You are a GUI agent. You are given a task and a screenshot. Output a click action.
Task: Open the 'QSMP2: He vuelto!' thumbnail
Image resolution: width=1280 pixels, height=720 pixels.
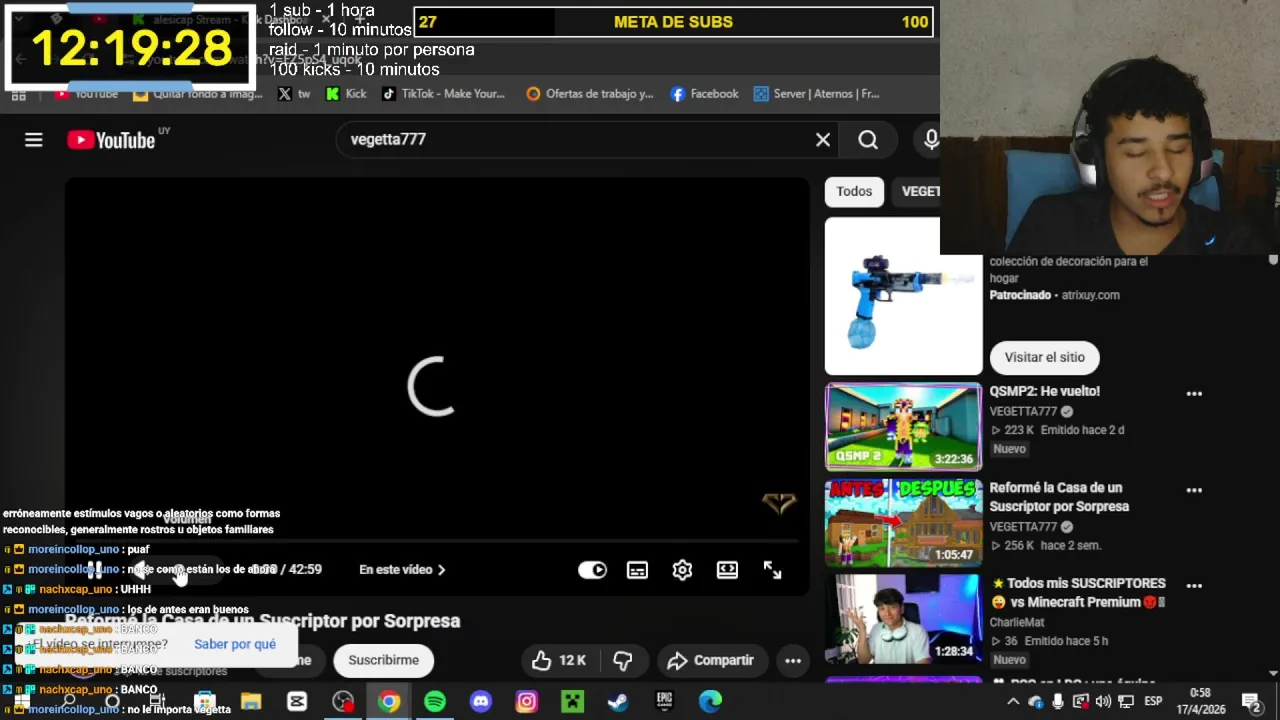click(903, 427)
